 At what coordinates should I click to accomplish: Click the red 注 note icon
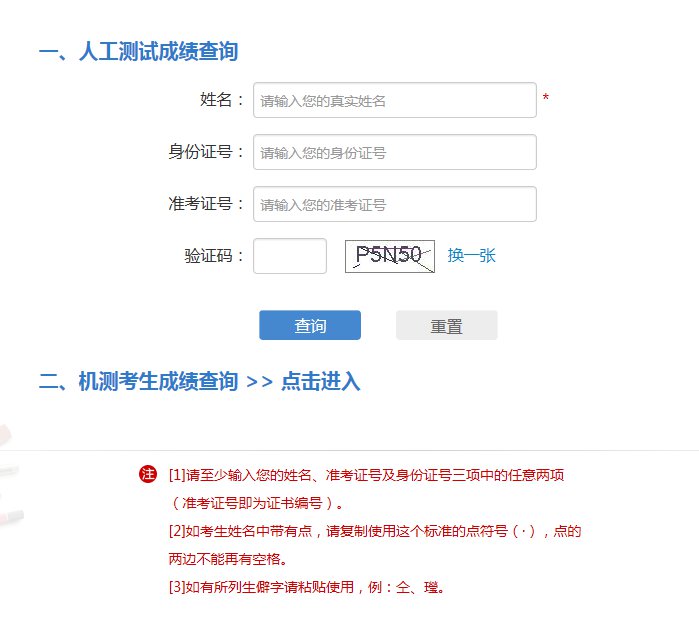coord(149,474)
